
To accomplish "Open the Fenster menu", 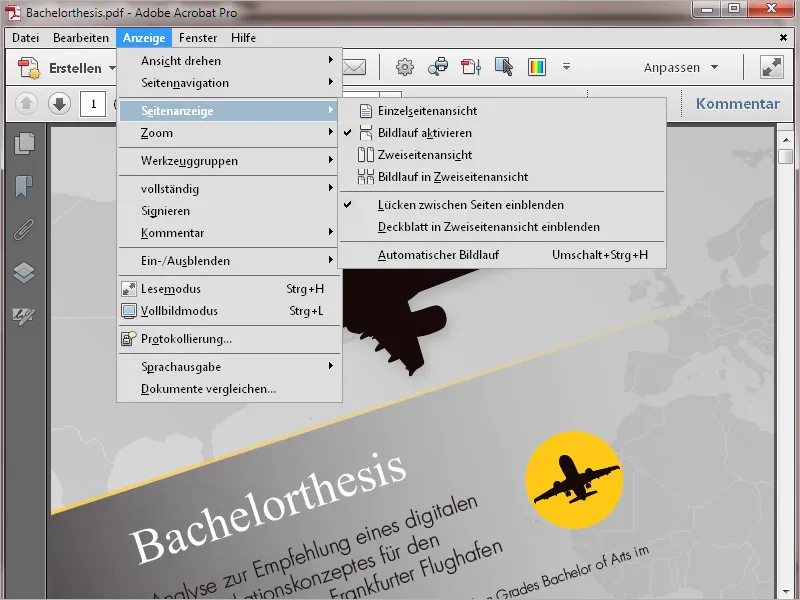I will [198, 38].
